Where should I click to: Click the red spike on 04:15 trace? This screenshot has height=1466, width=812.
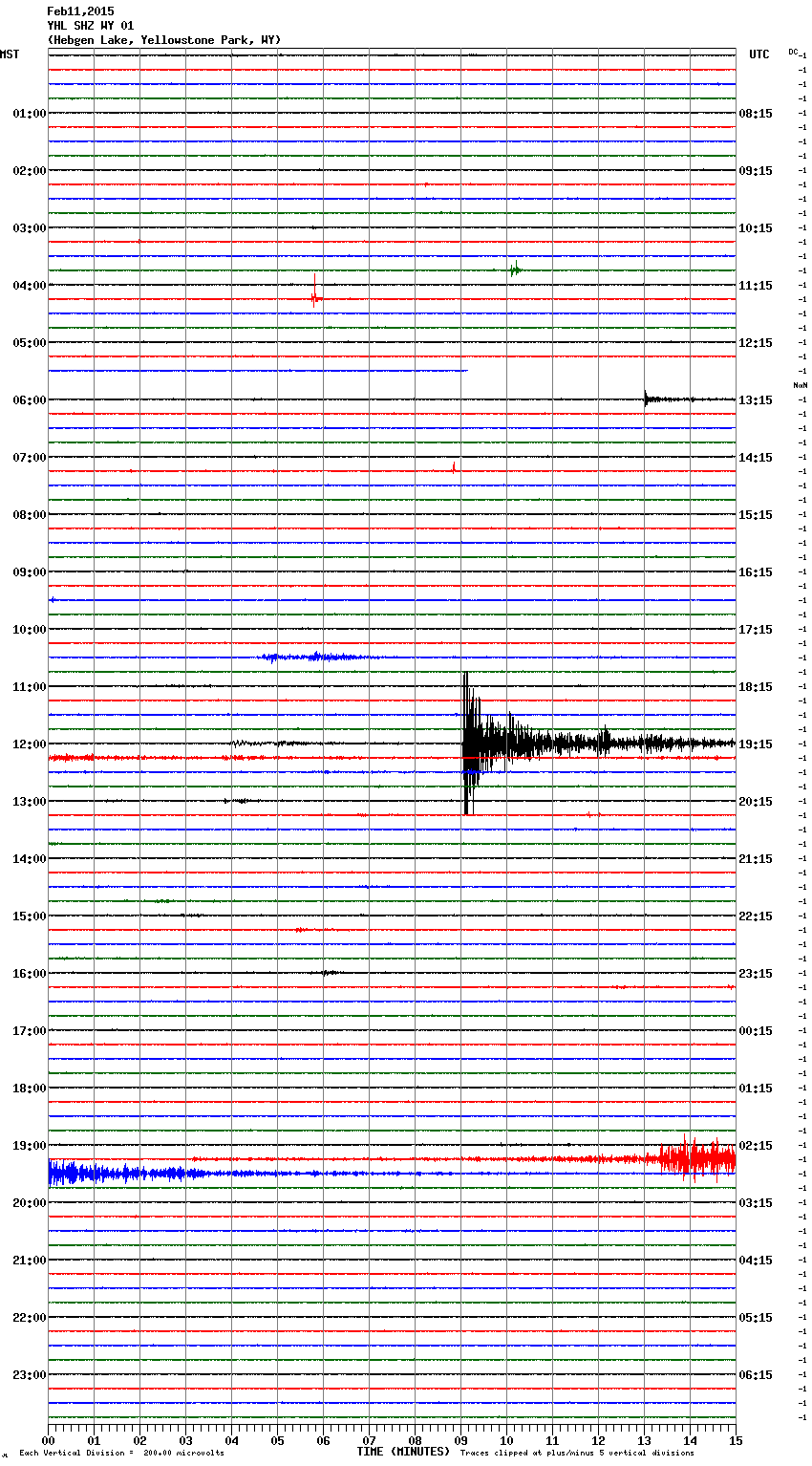pos(314,297)
